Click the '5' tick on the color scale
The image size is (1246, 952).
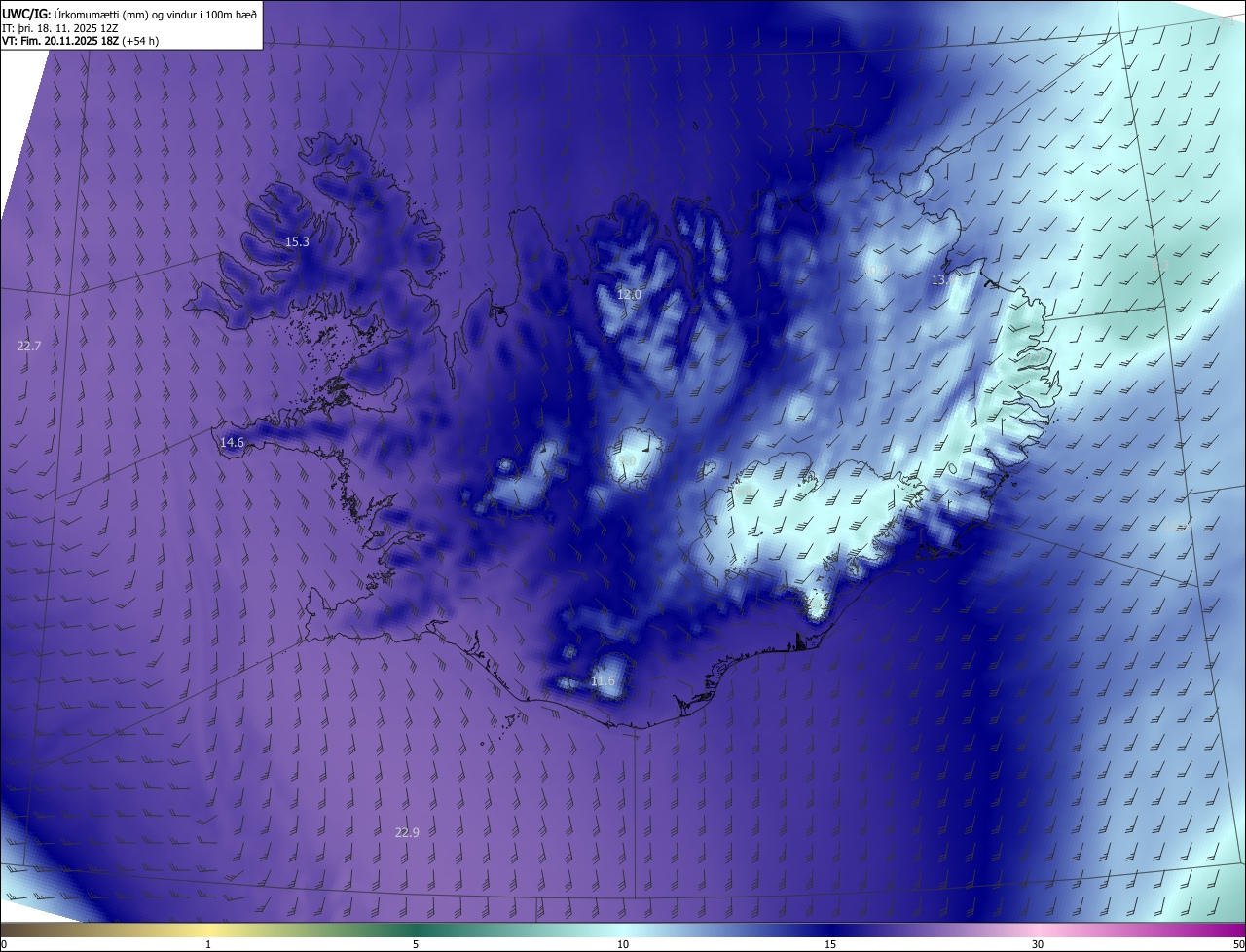[416, 945]
